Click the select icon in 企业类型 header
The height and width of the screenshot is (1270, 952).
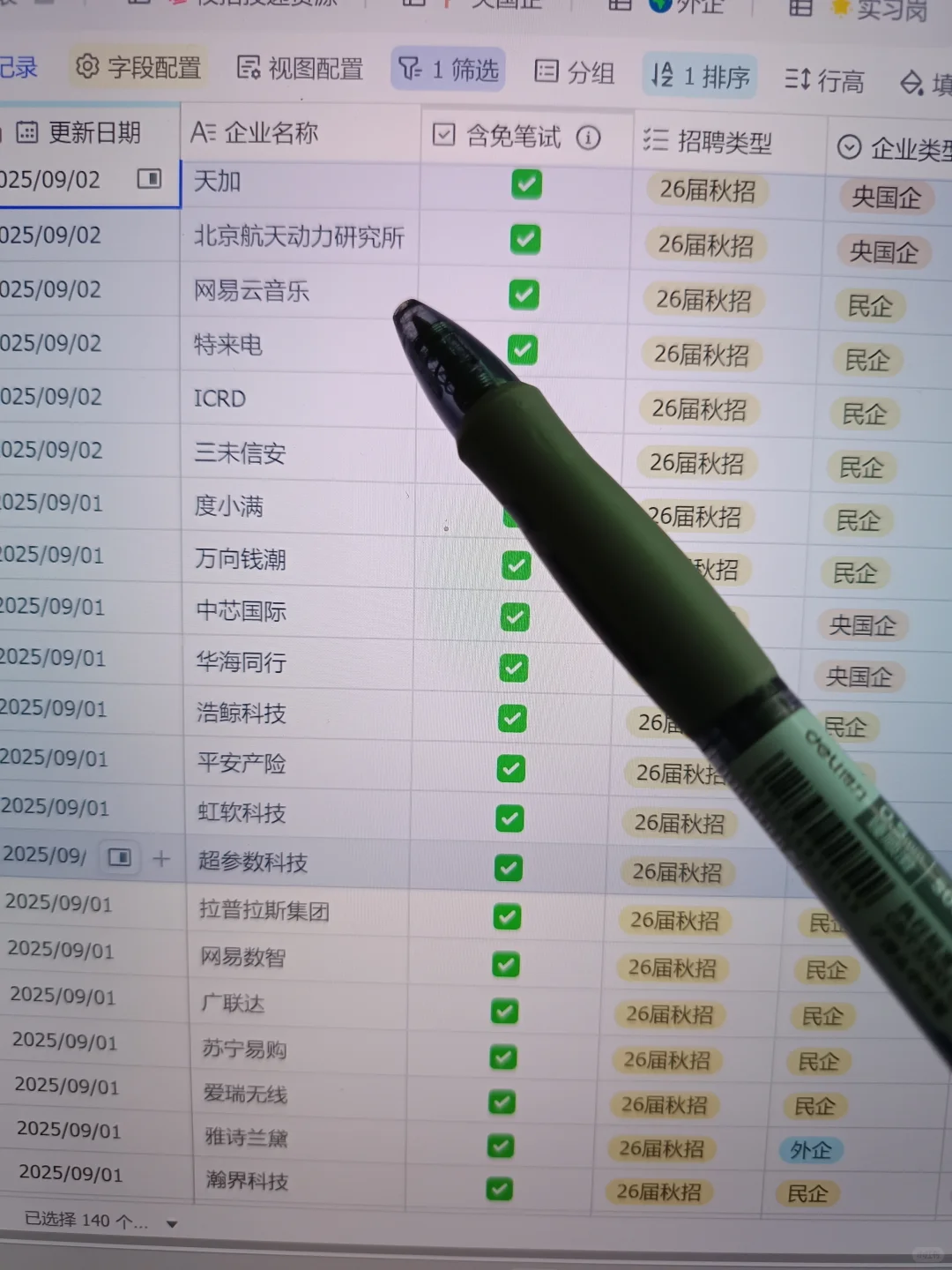click(850, 146)
